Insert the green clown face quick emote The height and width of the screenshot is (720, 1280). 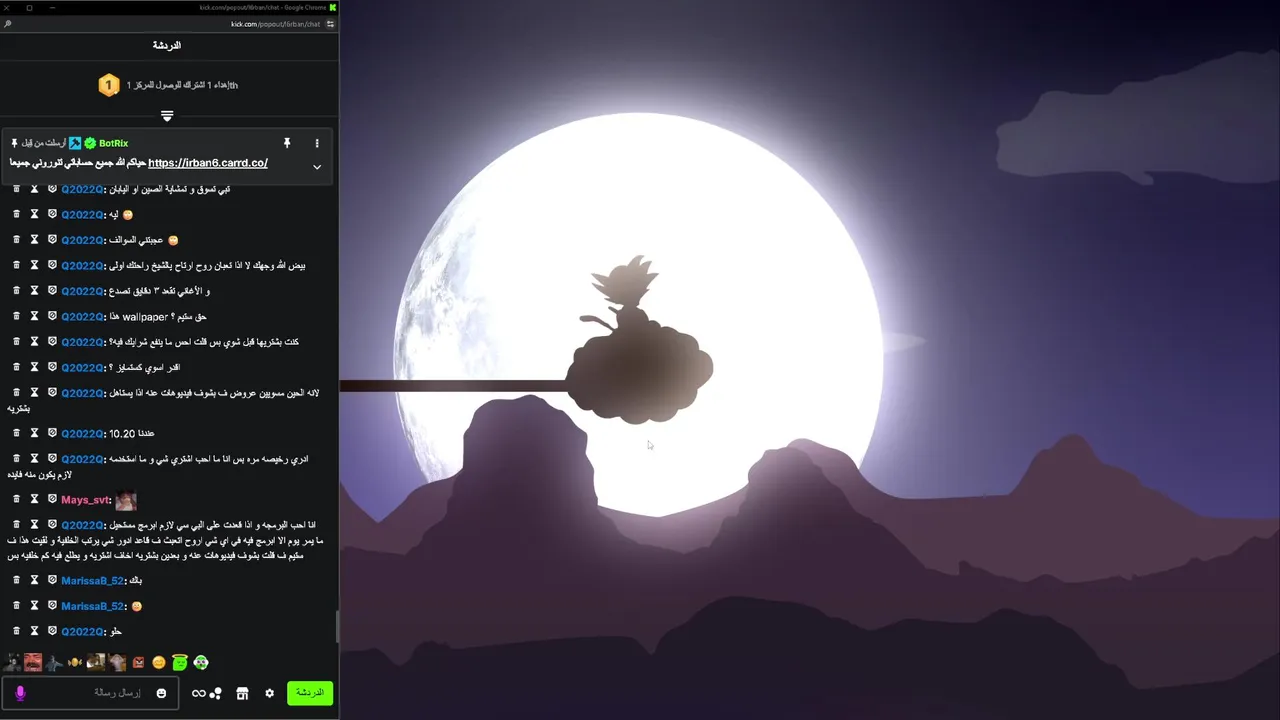(201, 662)
